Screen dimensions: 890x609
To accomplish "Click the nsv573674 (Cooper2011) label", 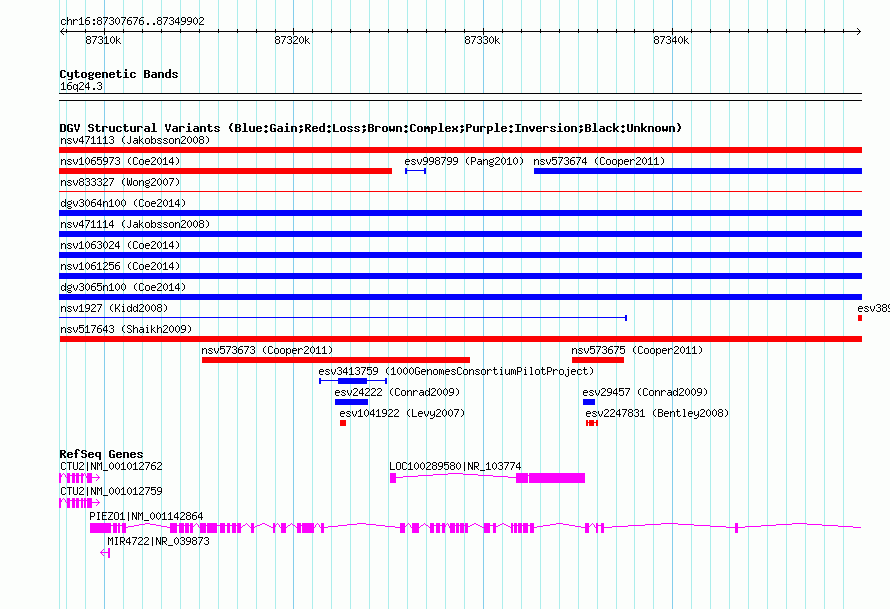I will point(599,161).
